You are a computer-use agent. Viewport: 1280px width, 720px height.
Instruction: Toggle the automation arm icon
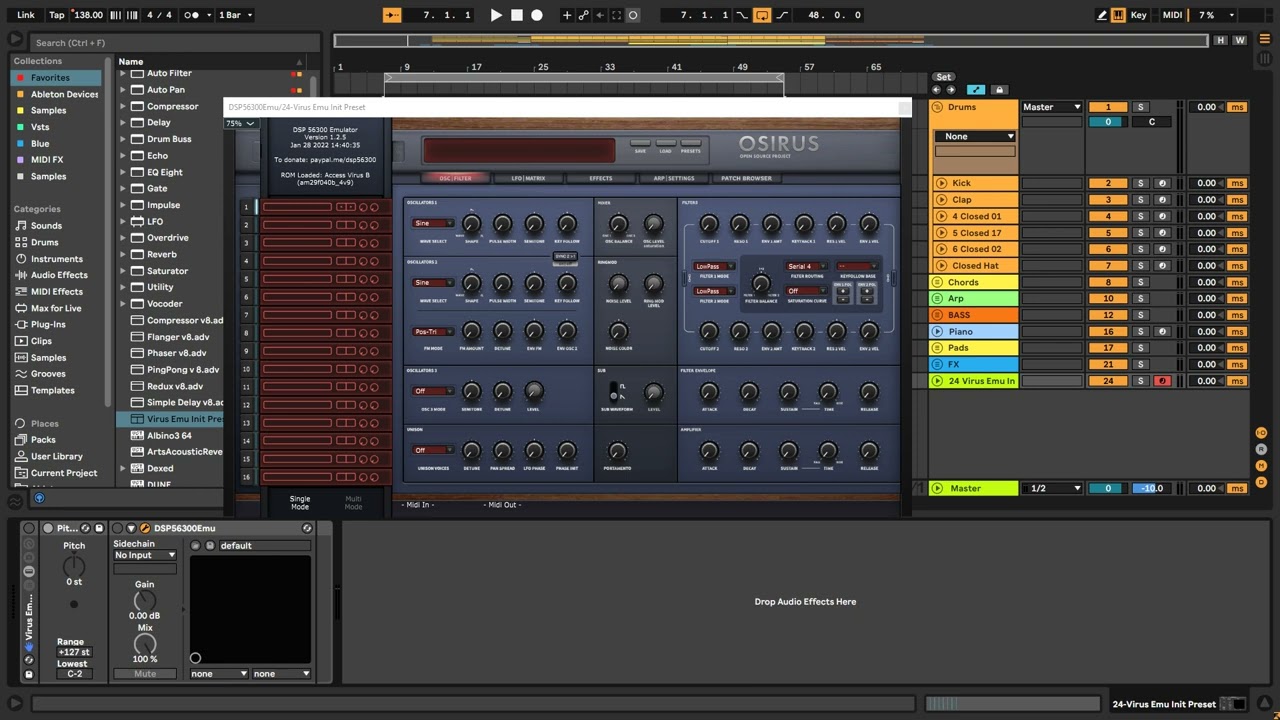(583, 15)
